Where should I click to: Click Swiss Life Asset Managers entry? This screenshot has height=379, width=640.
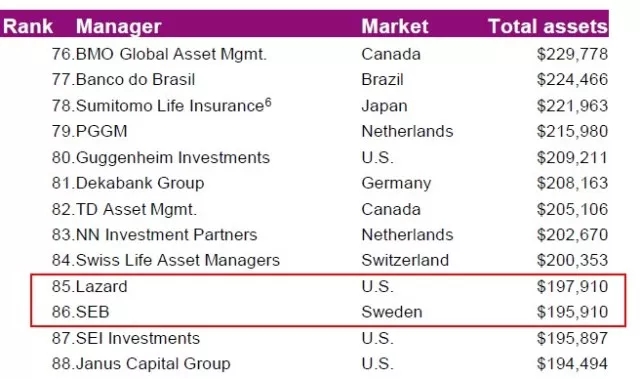pos(178,260)
